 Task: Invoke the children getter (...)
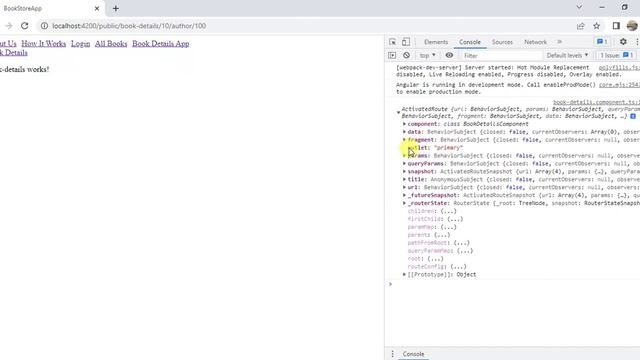[448, 211]
